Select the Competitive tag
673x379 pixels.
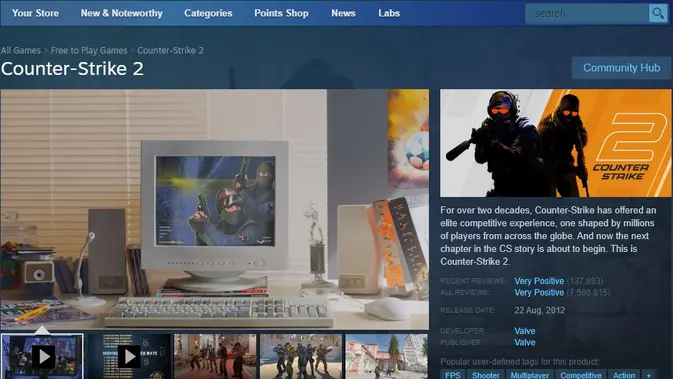[x=580, y=375]
